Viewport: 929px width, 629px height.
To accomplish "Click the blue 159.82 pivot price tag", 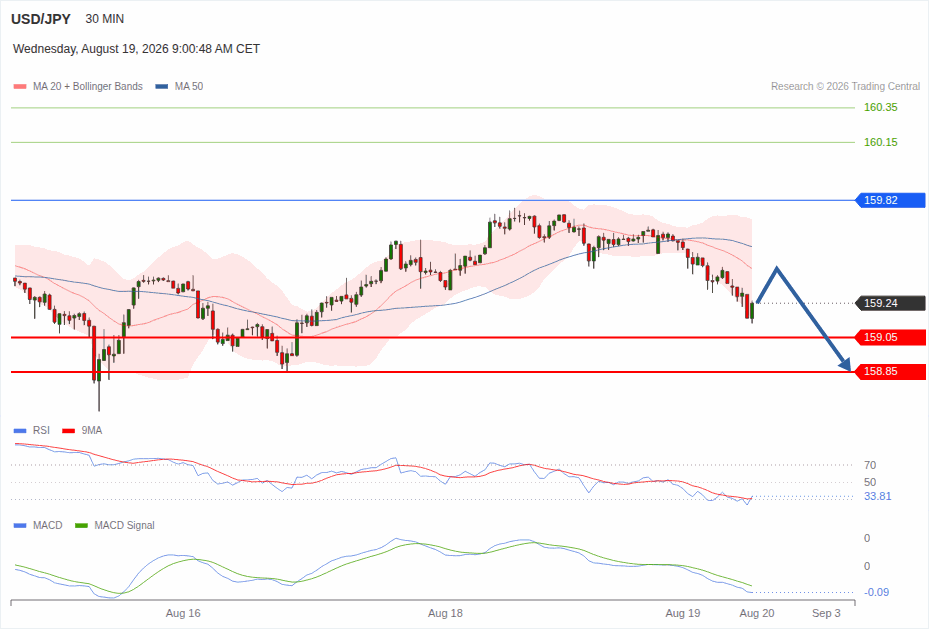I will pyautogui.click(x=890, y=200).
